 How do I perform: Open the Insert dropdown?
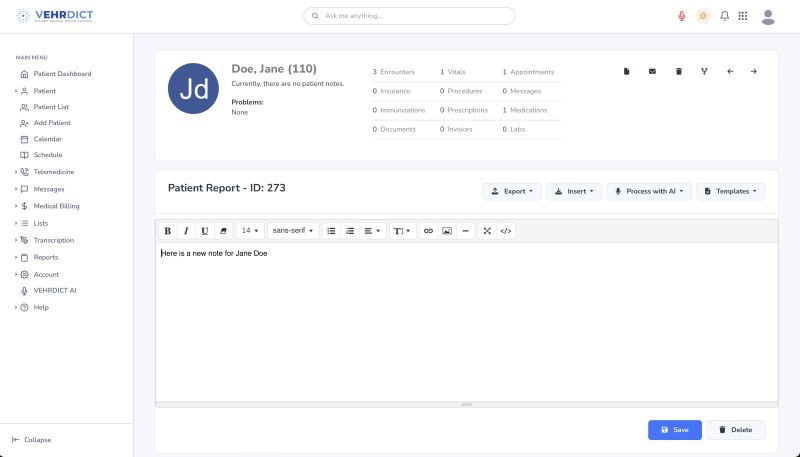point(574,191)
